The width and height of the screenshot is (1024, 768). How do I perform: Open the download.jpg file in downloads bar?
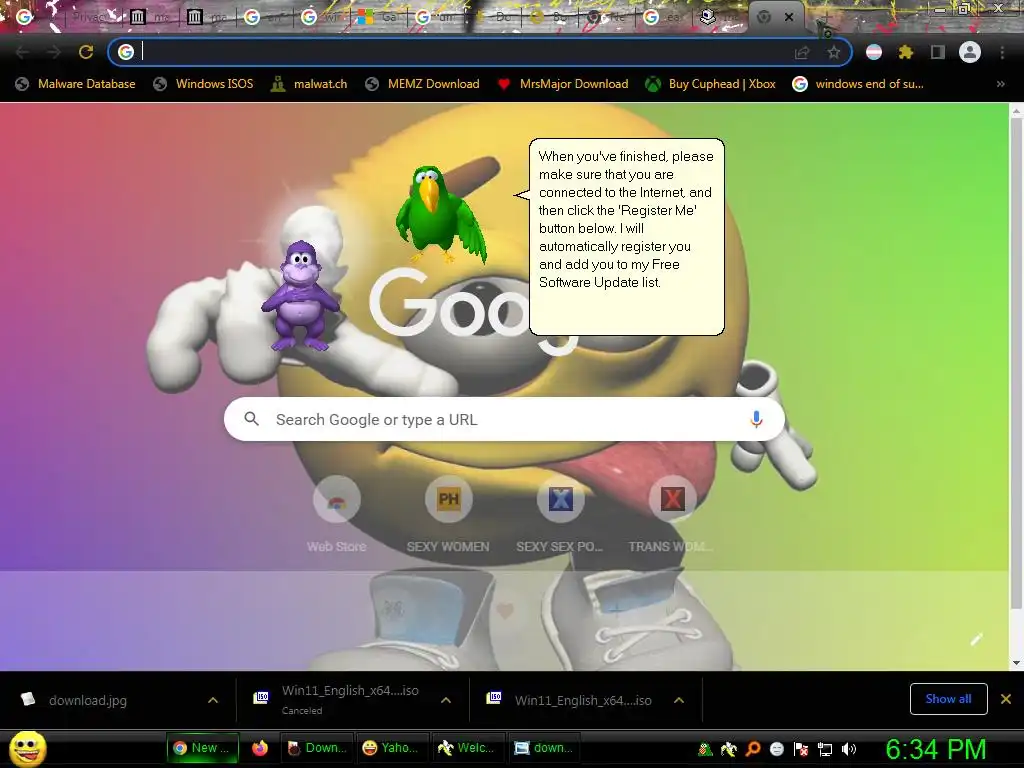pyautogui.click(x=88, y=700)
